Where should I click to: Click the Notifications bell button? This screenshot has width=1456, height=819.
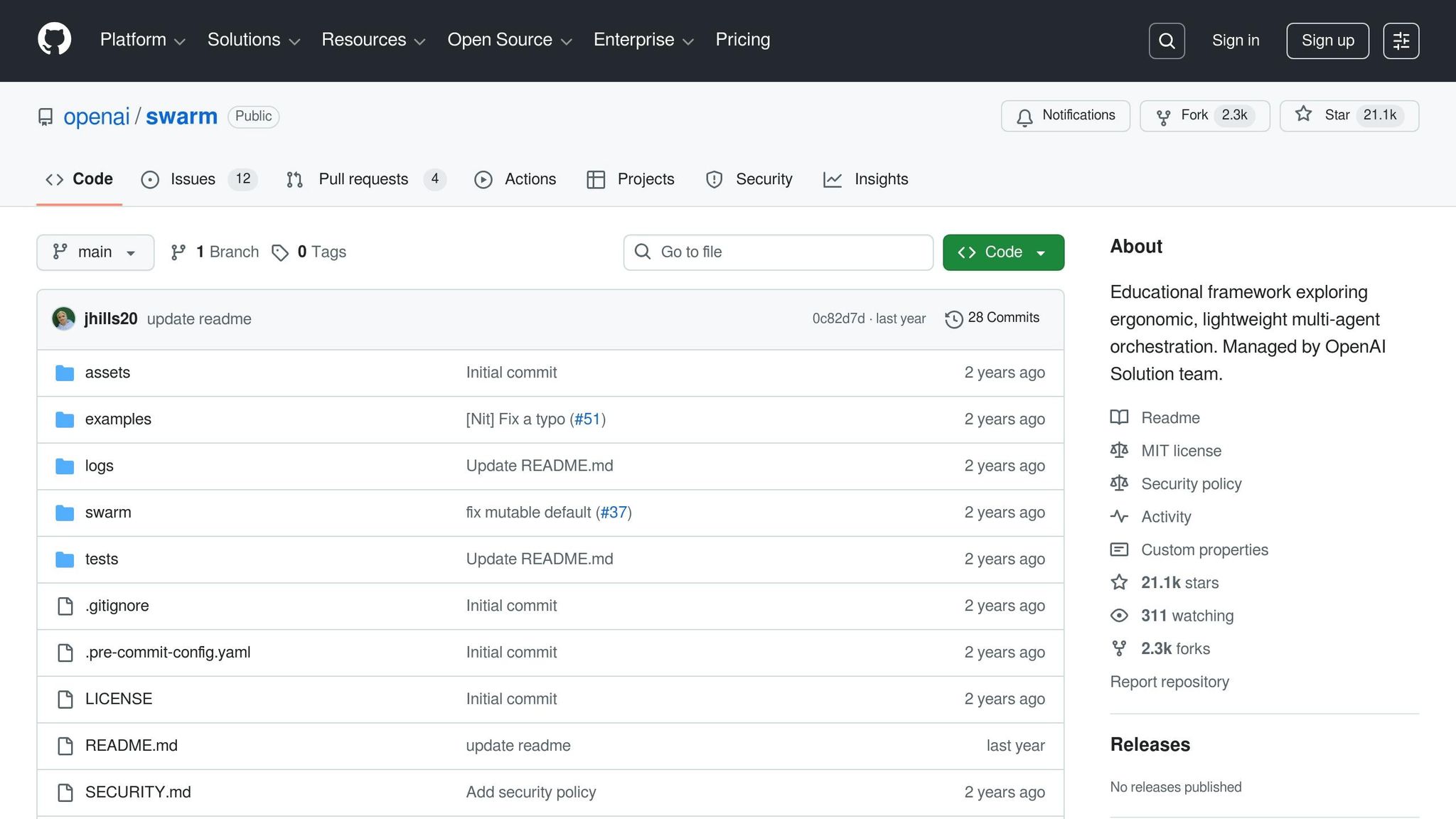click(1065, 116)
